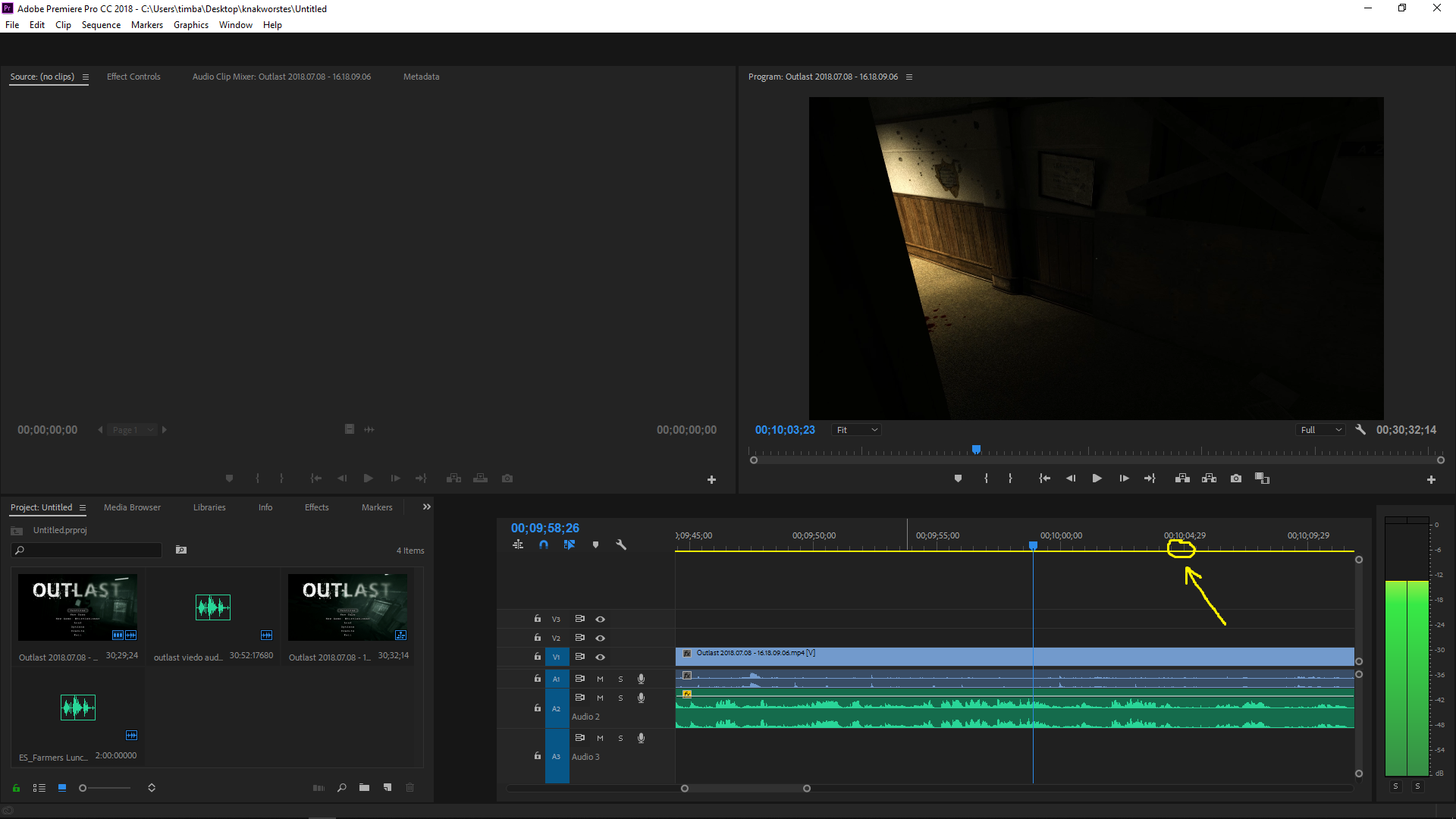
Task: Click Find magnifier in Project panel footer
Action: pos(342,788)
